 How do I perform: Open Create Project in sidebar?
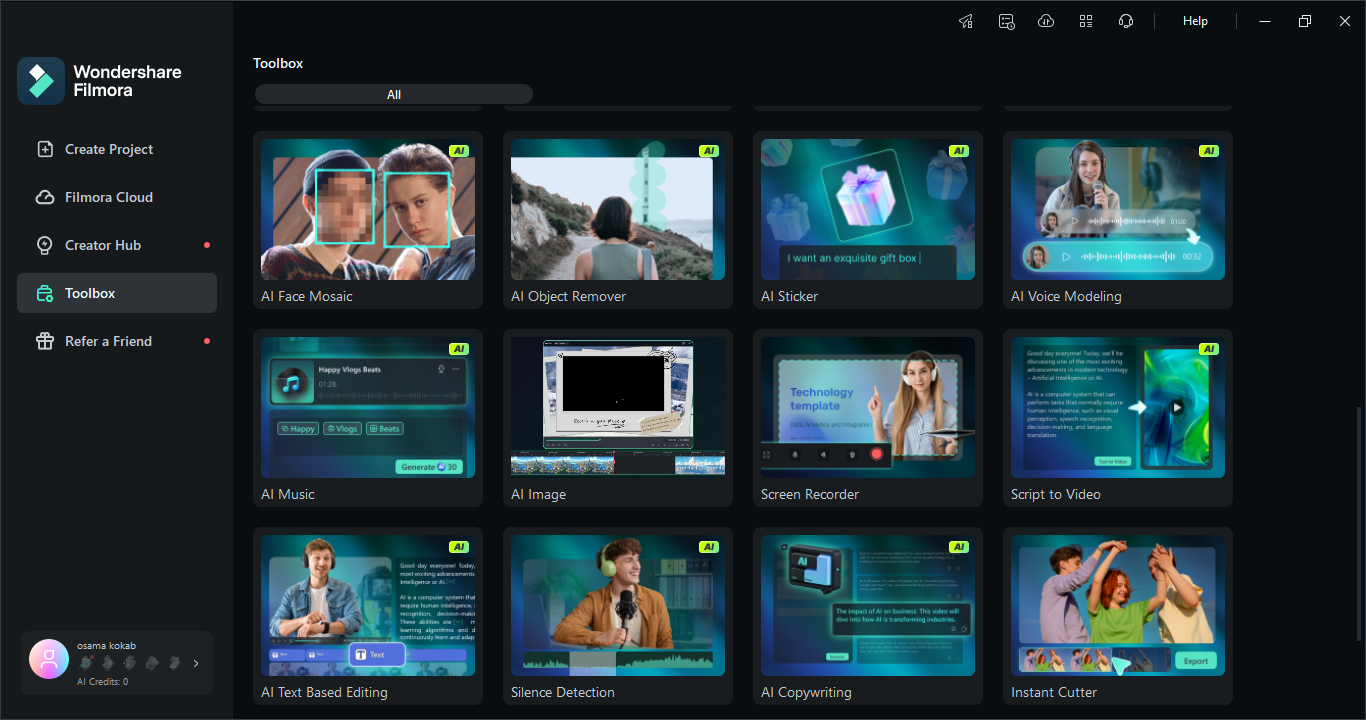(x=109, y=149)
